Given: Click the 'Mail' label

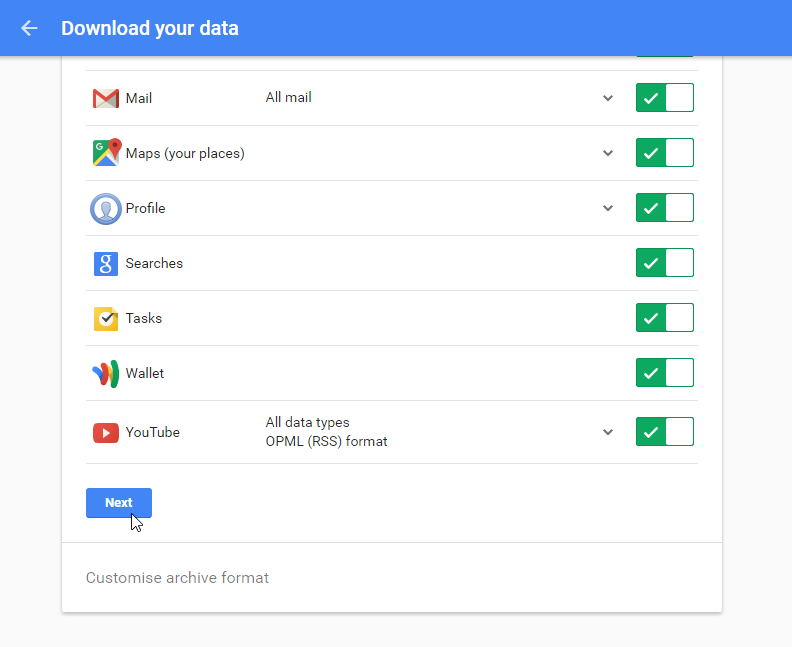Looking at the screenshot, I should coord(138,98).
